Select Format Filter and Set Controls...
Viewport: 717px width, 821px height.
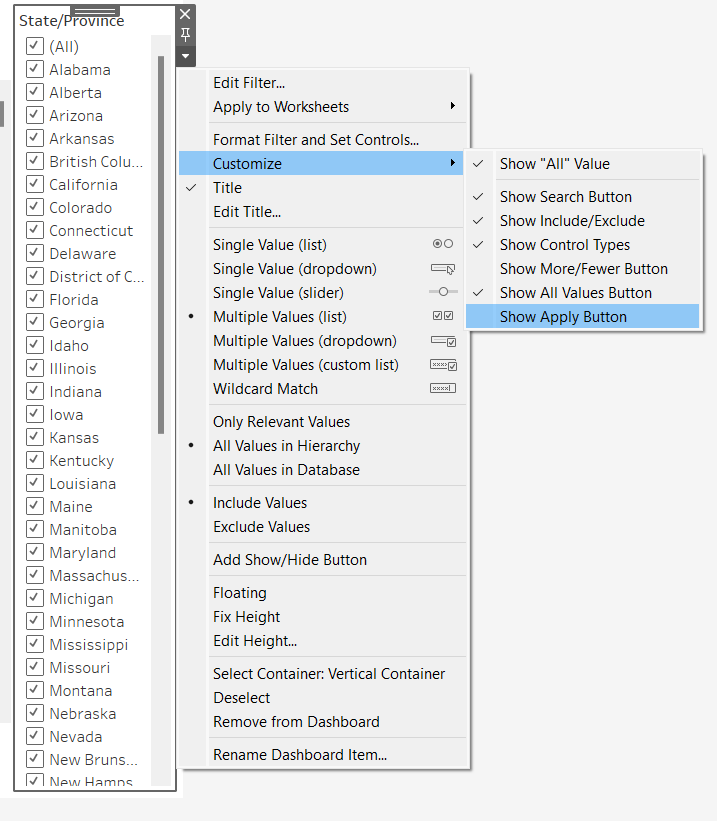[315, 140]
